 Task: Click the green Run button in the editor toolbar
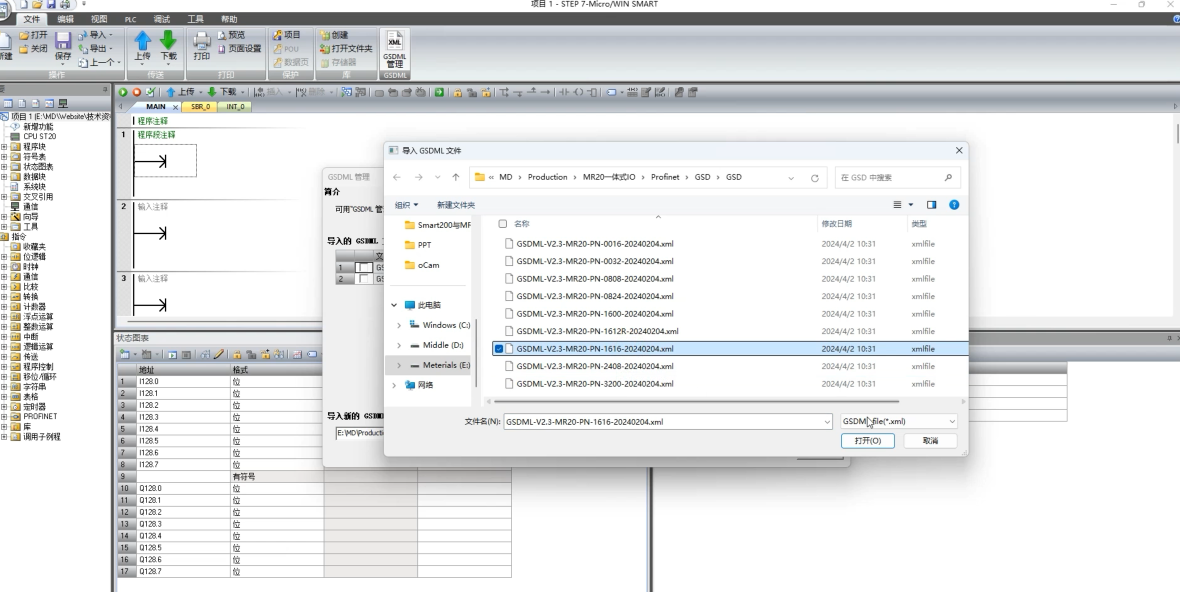tap(123, 92)
